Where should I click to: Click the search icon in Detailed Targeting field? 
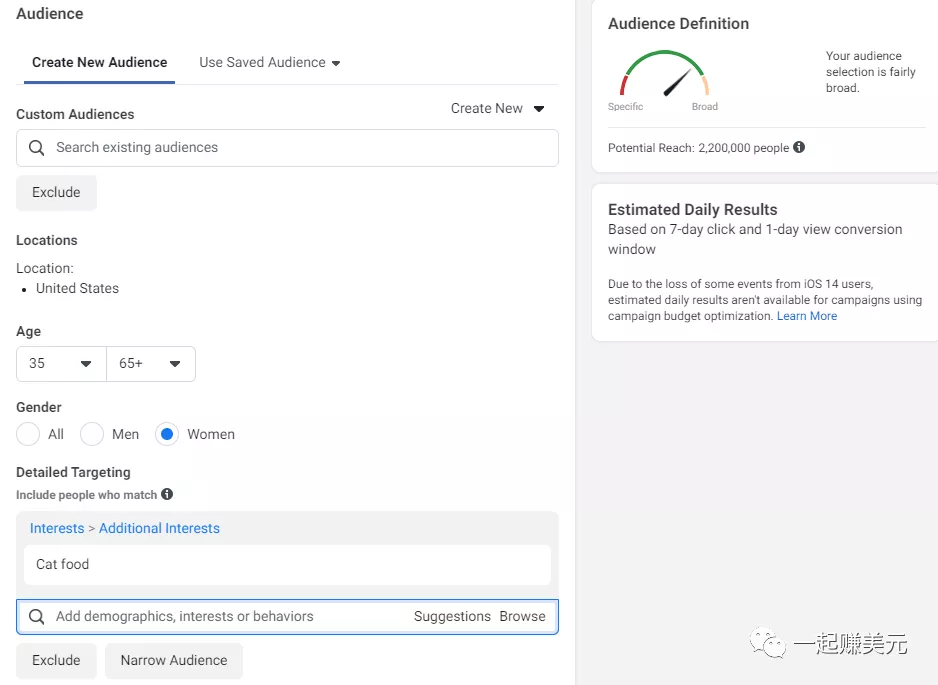point(37,617)
